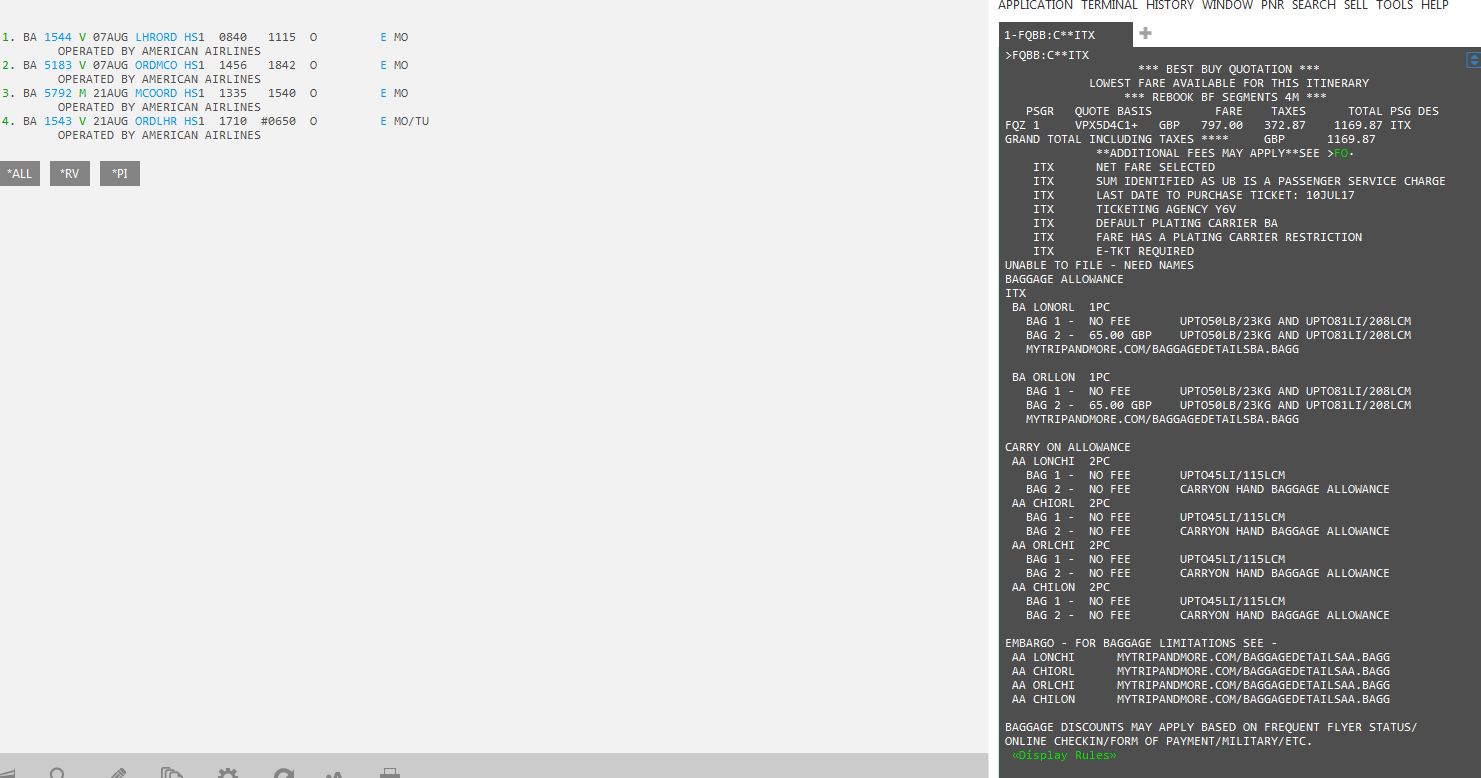Viewport: 1481px width, 778px height.
Task: Click the MCOORD city pair link
Action: [156, 93]
